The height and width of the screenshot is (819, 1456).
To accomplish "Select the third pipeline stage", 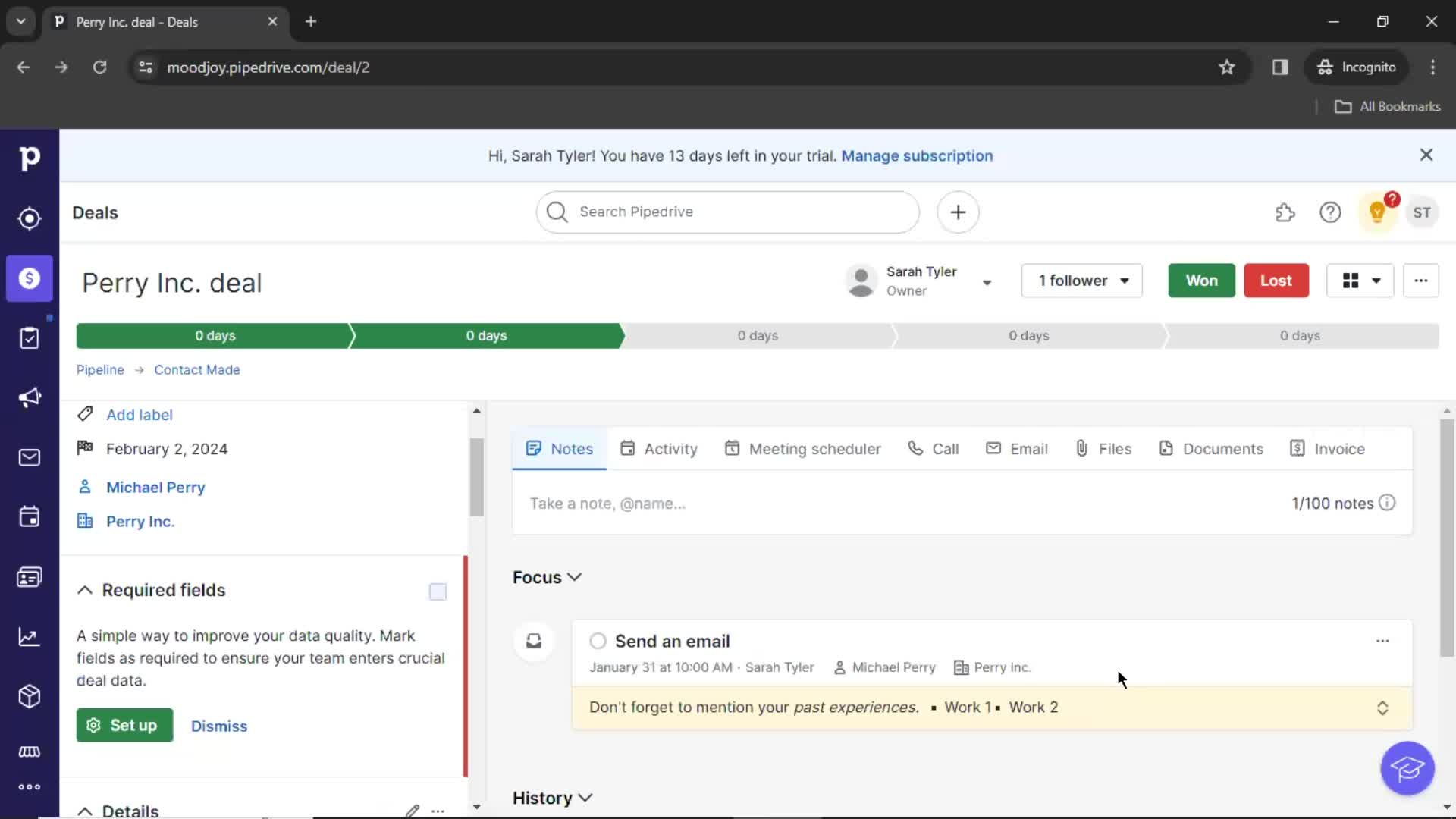I will 758,336.
